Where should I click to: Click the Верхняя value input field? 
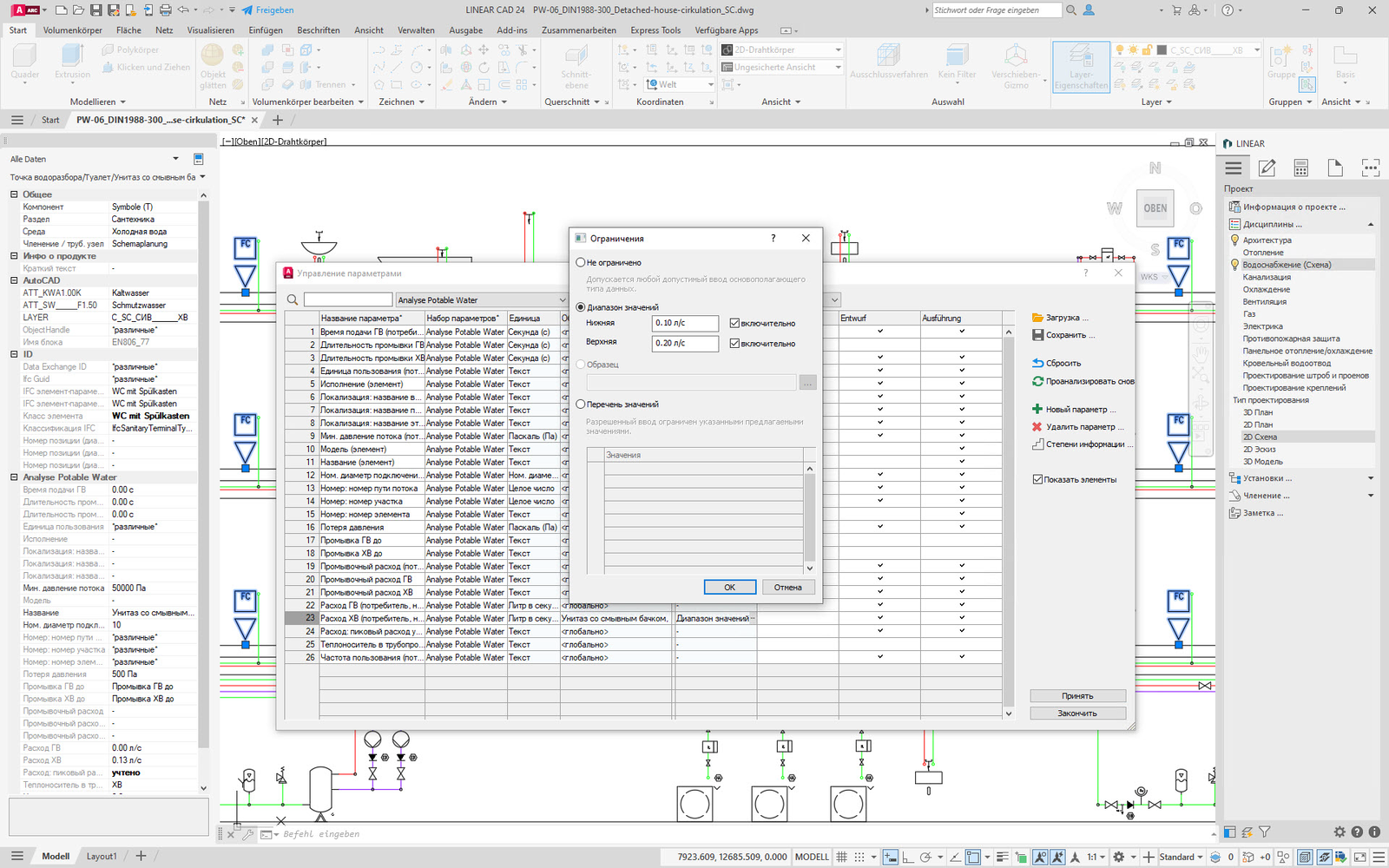pyautogui.click(x=684, y=343)
